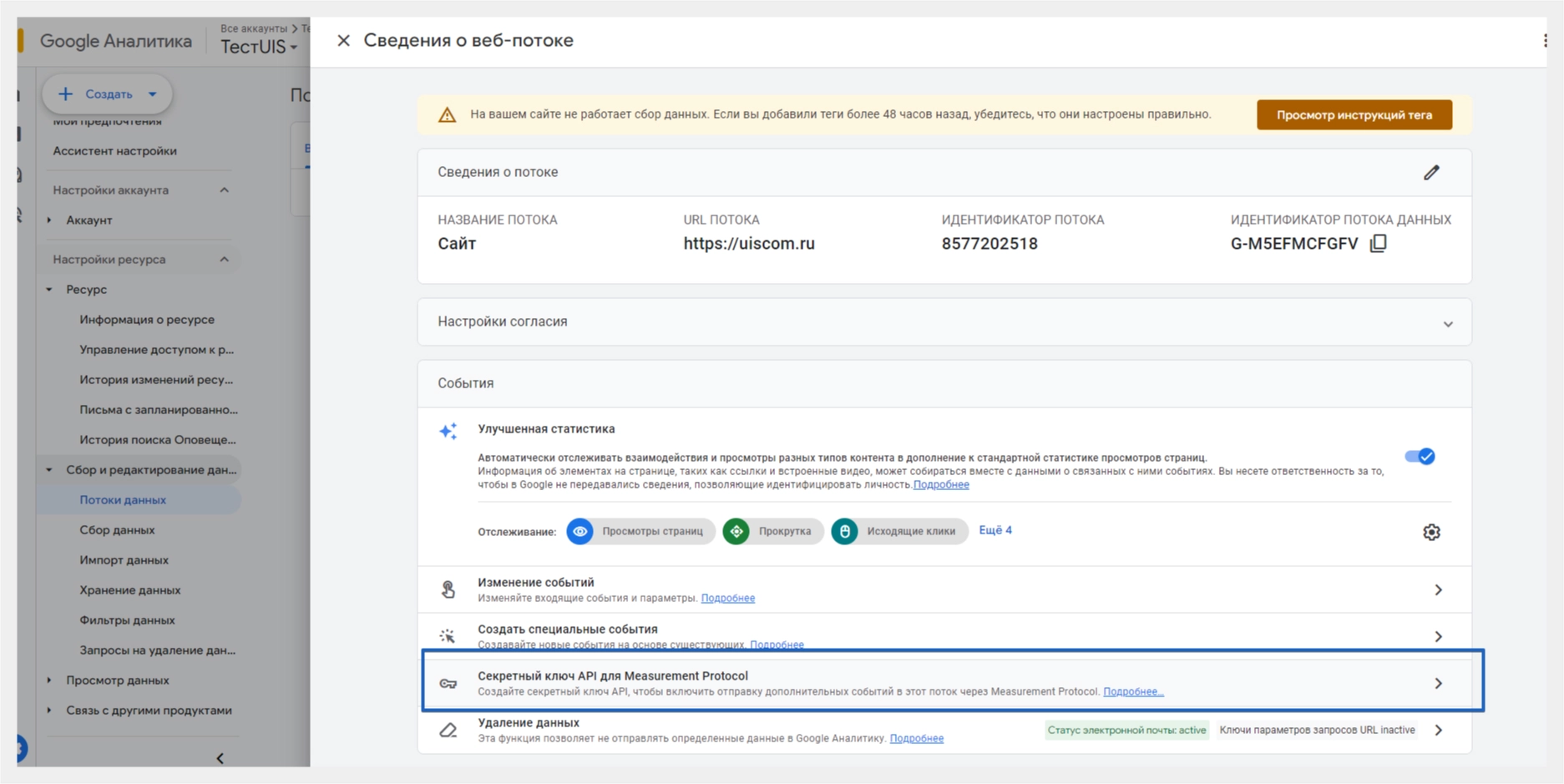Click 'Просмотр инструкций тега' button
1564x784 pixels.
[1354, 115]
